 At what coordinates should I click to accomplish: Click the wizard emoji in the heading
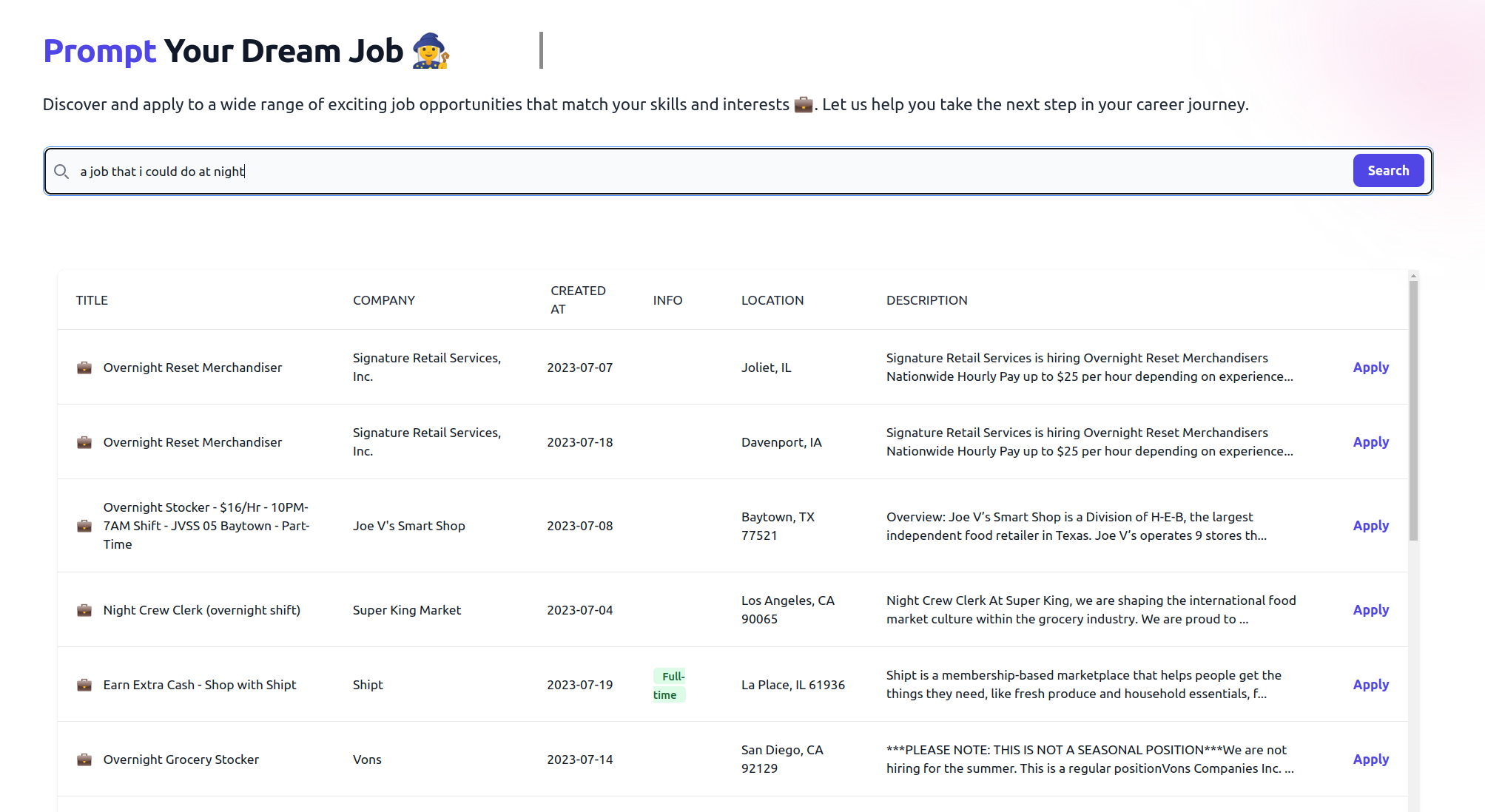tap(431, 51)
